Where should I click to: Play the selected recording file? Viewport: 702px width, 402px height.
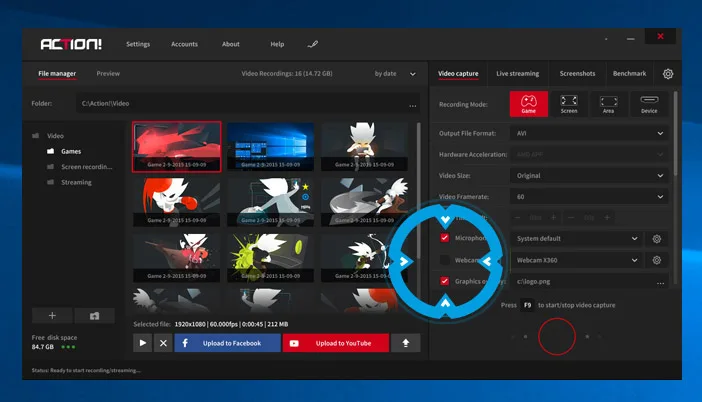(x=143, y=343)
